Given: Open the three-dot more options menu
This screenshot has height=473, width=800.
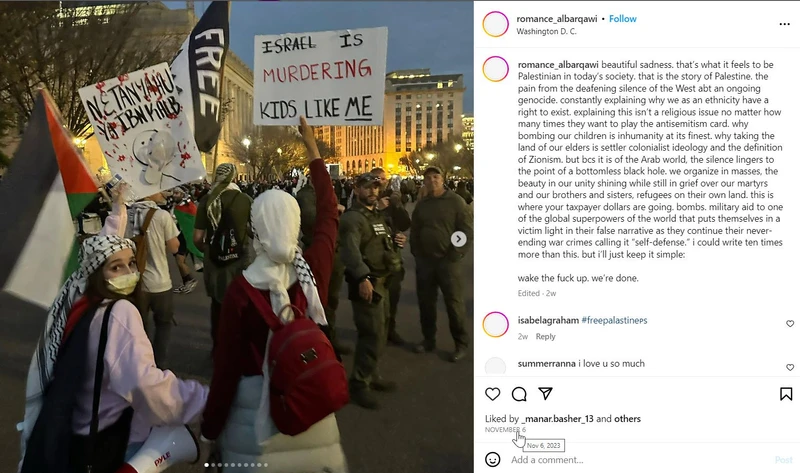Looking at the screenshot, I should 784,24.
